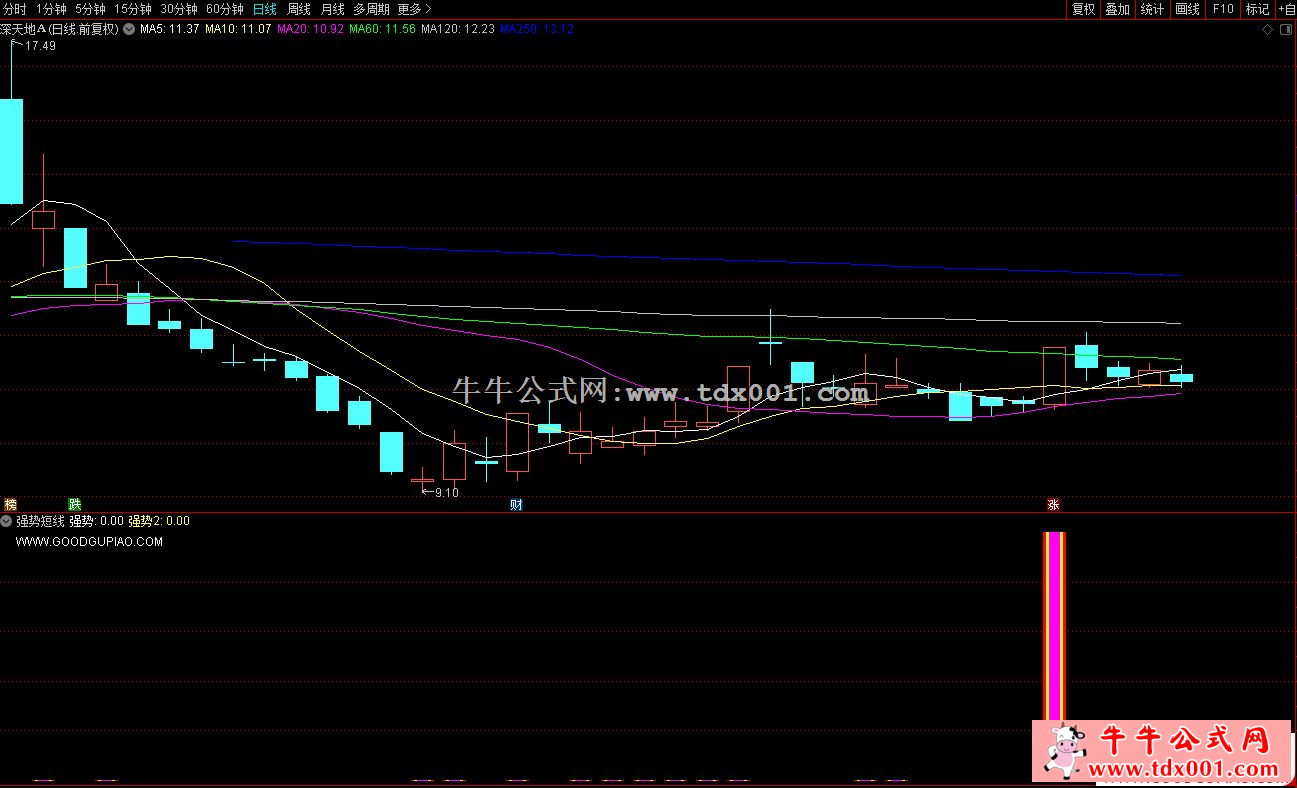Open the 画线 drawing tools
Viewport: 1297px width, 788px height.
tap(1187, 9)
